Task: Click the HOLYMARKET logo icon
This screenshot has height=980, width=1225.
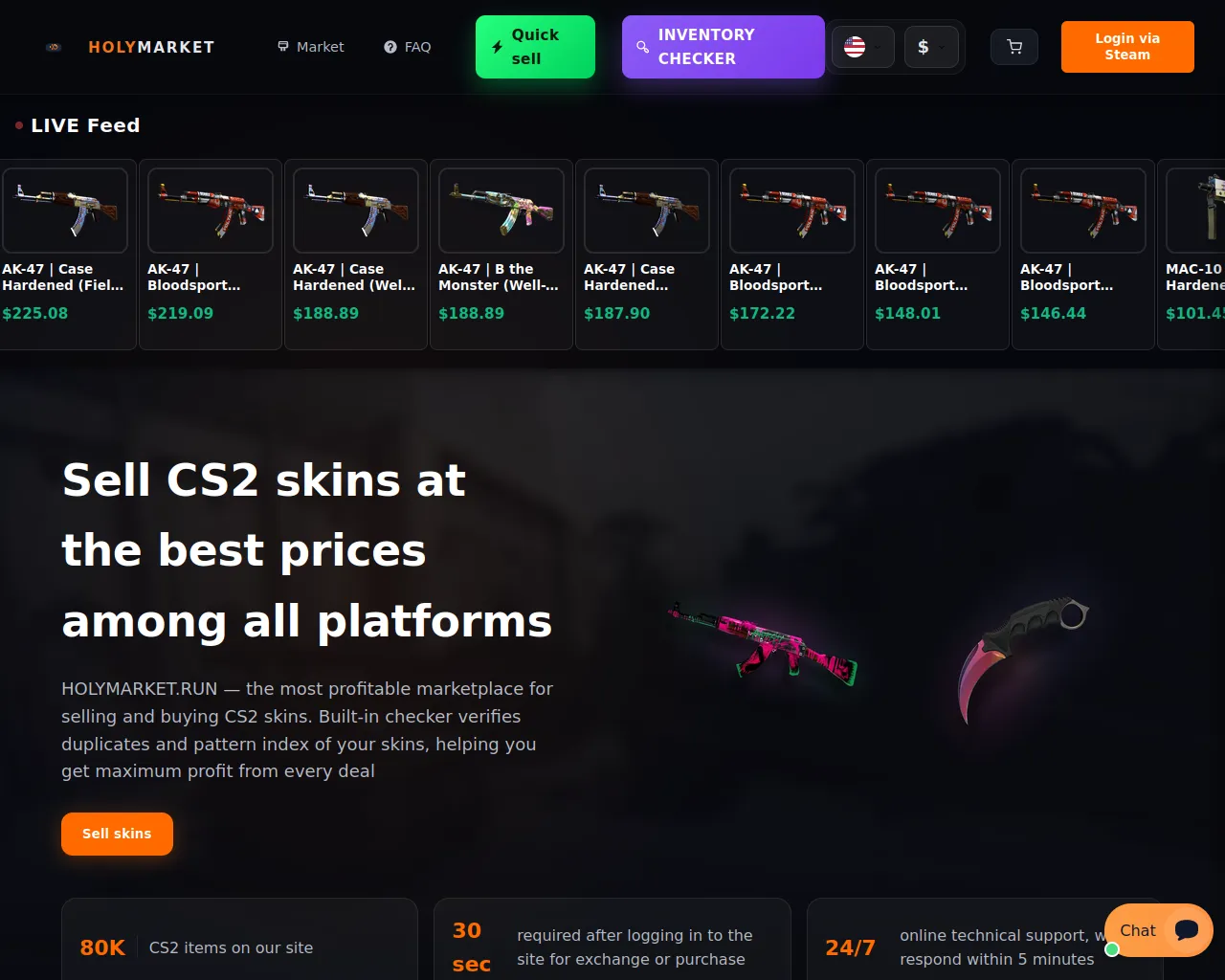Action: click(x=54, y=47)
